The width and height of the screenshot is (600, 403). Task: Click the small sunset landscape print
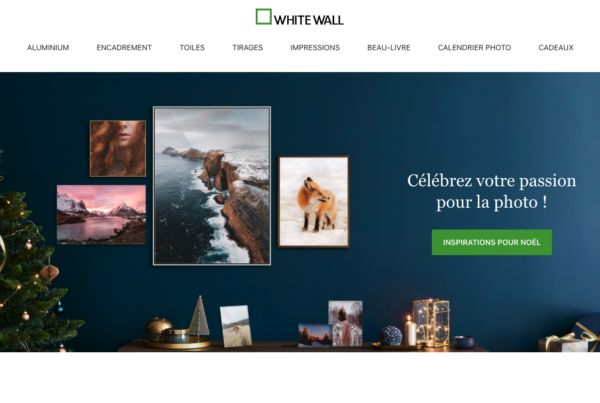315,335
